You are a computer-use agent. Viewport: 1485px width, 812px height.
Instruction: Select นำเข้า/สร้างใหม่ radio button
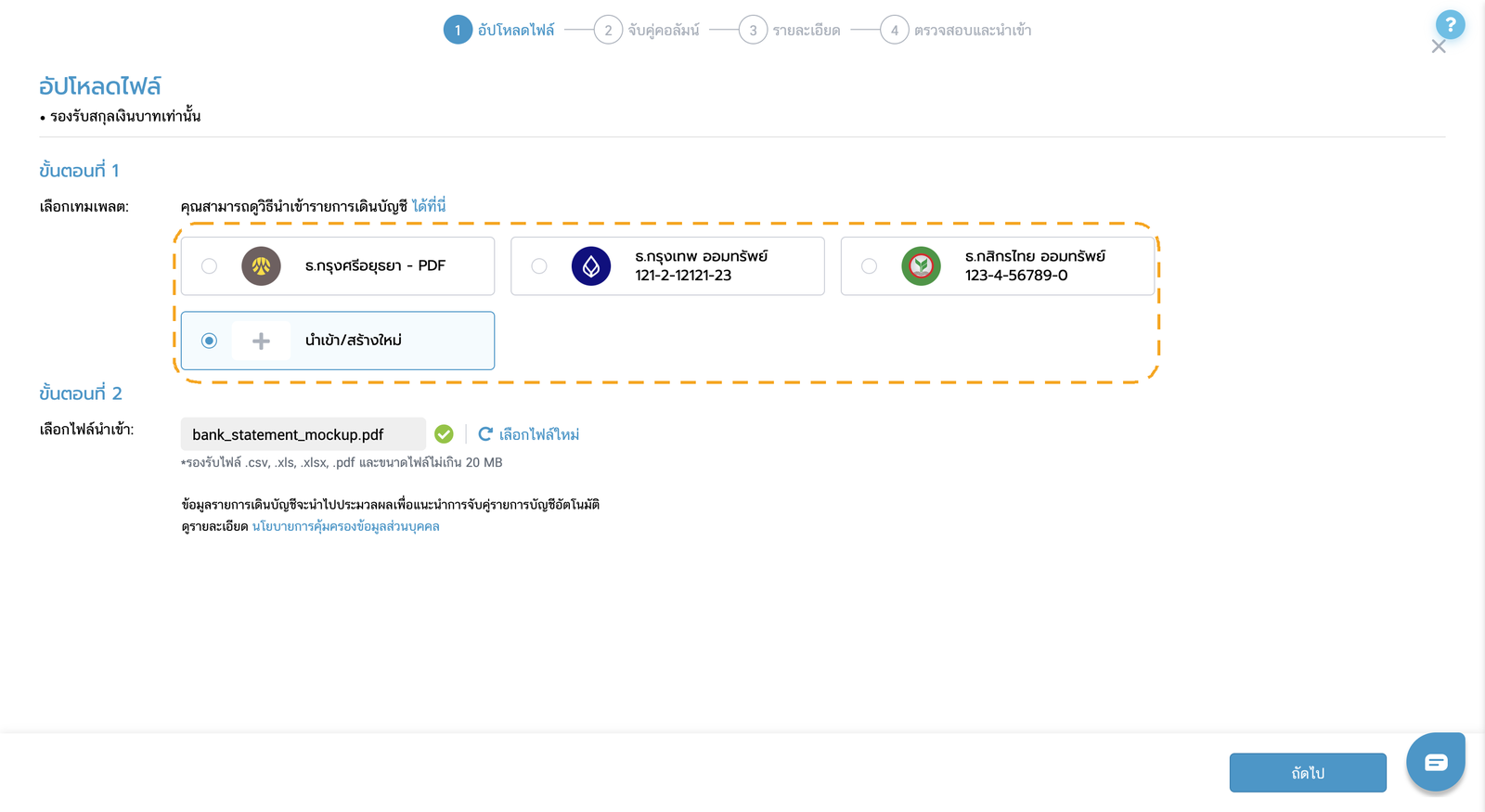click(209, 341)
